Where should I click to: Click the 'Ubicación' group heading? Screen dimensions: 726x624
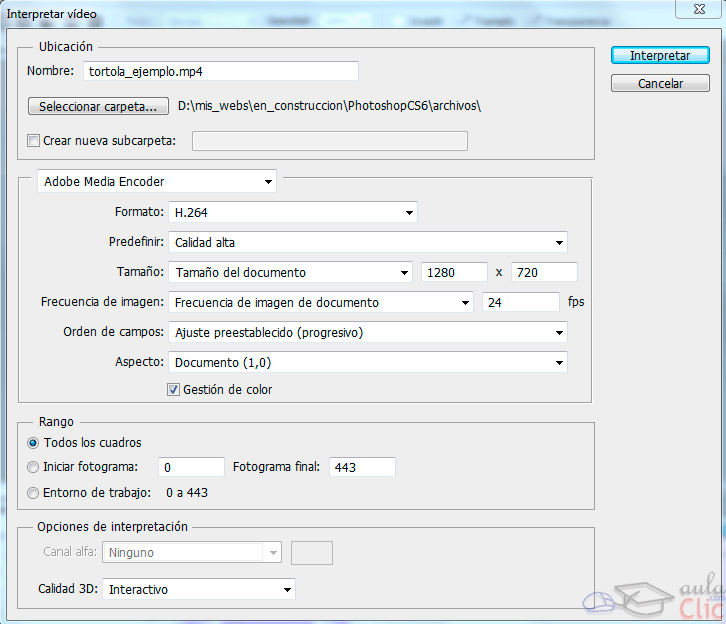pyautogui.click(x=66, y=47)
